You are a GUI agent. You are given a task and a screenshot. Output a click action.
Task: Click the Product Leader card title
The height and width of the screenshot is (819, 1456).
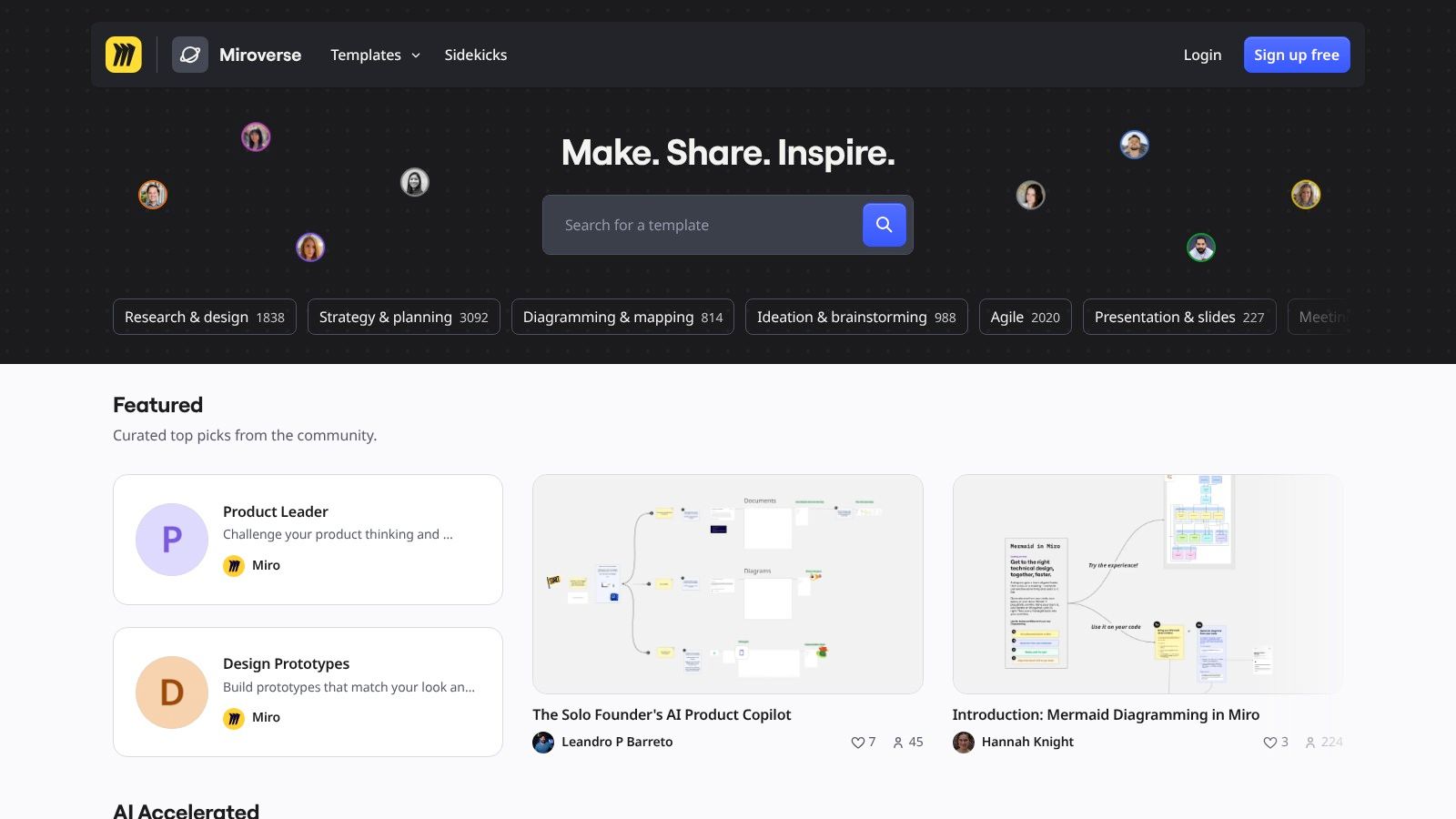click(x=276, y=511)
